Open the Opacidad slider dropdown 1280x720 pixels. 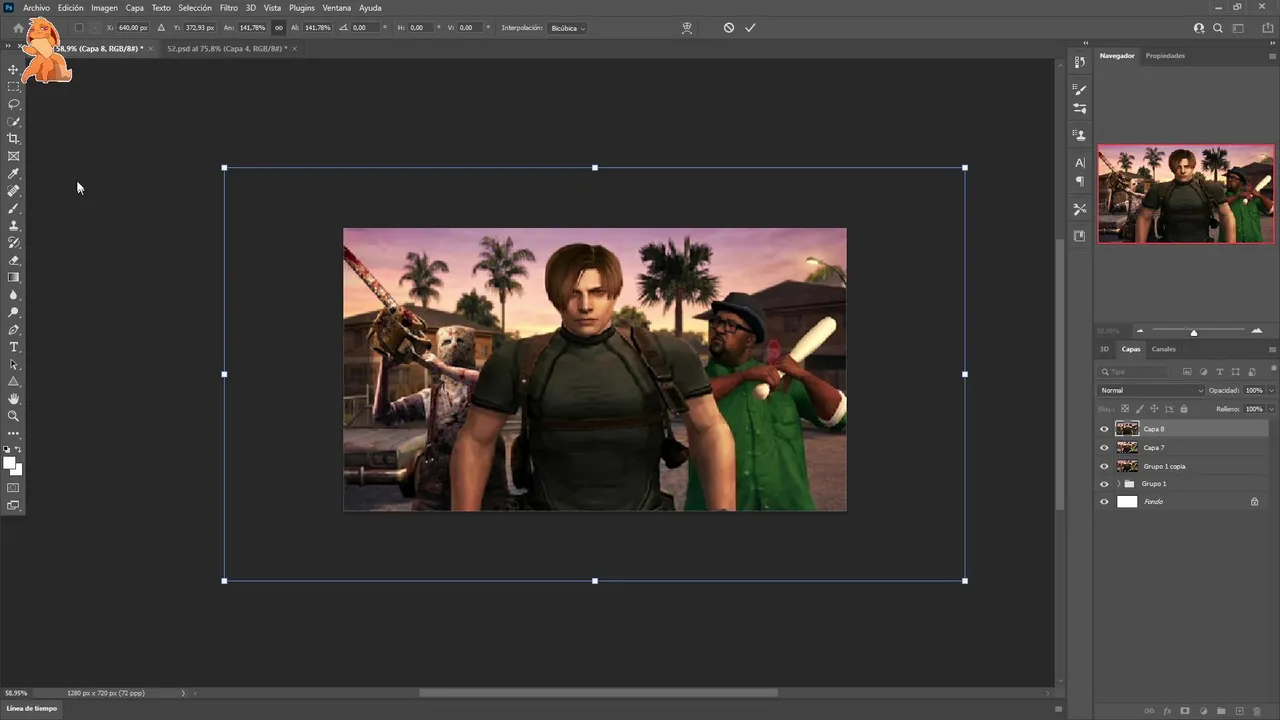[1271, 391]
